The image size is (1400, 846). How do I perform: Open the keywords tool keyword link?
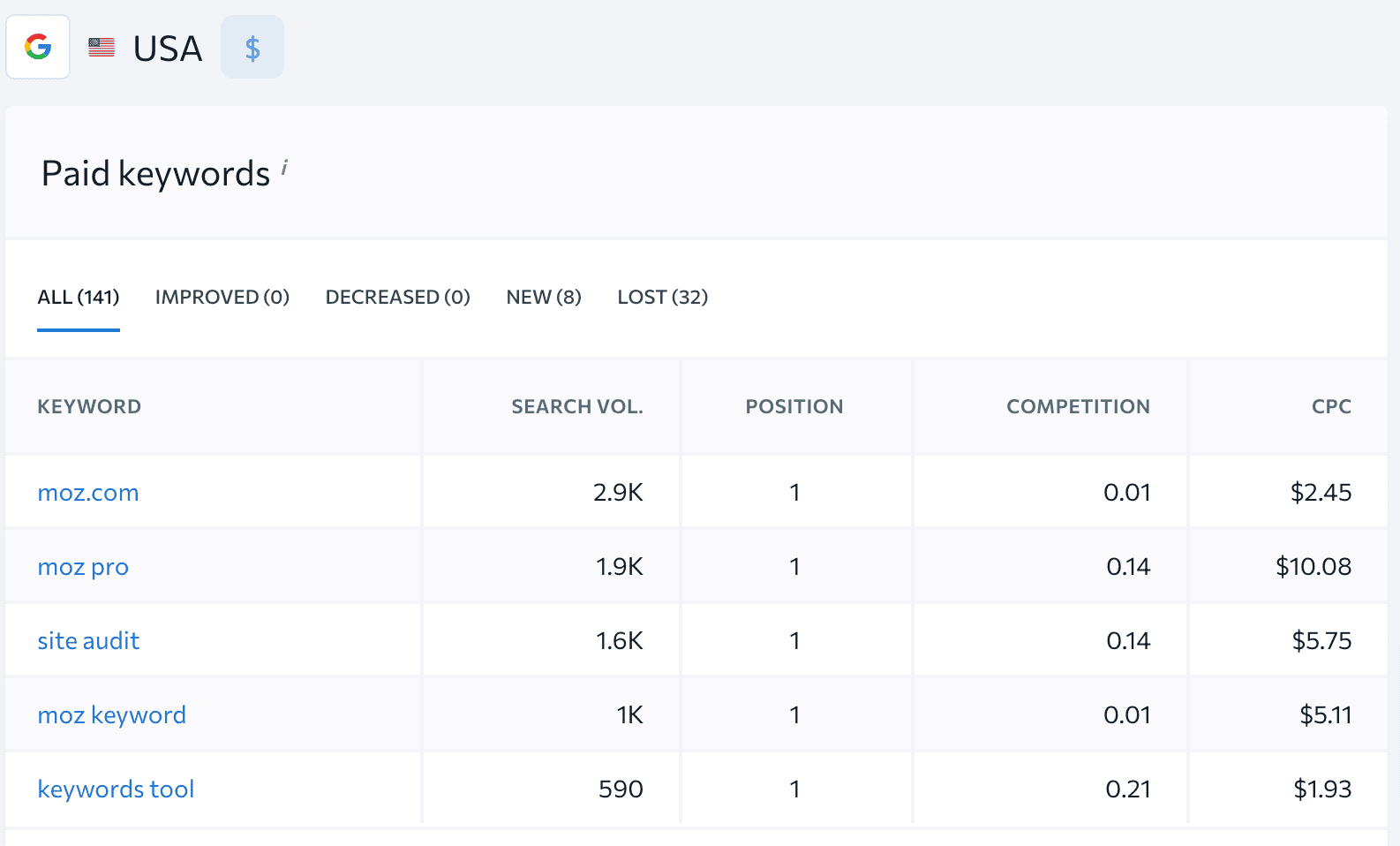(116, 789)
